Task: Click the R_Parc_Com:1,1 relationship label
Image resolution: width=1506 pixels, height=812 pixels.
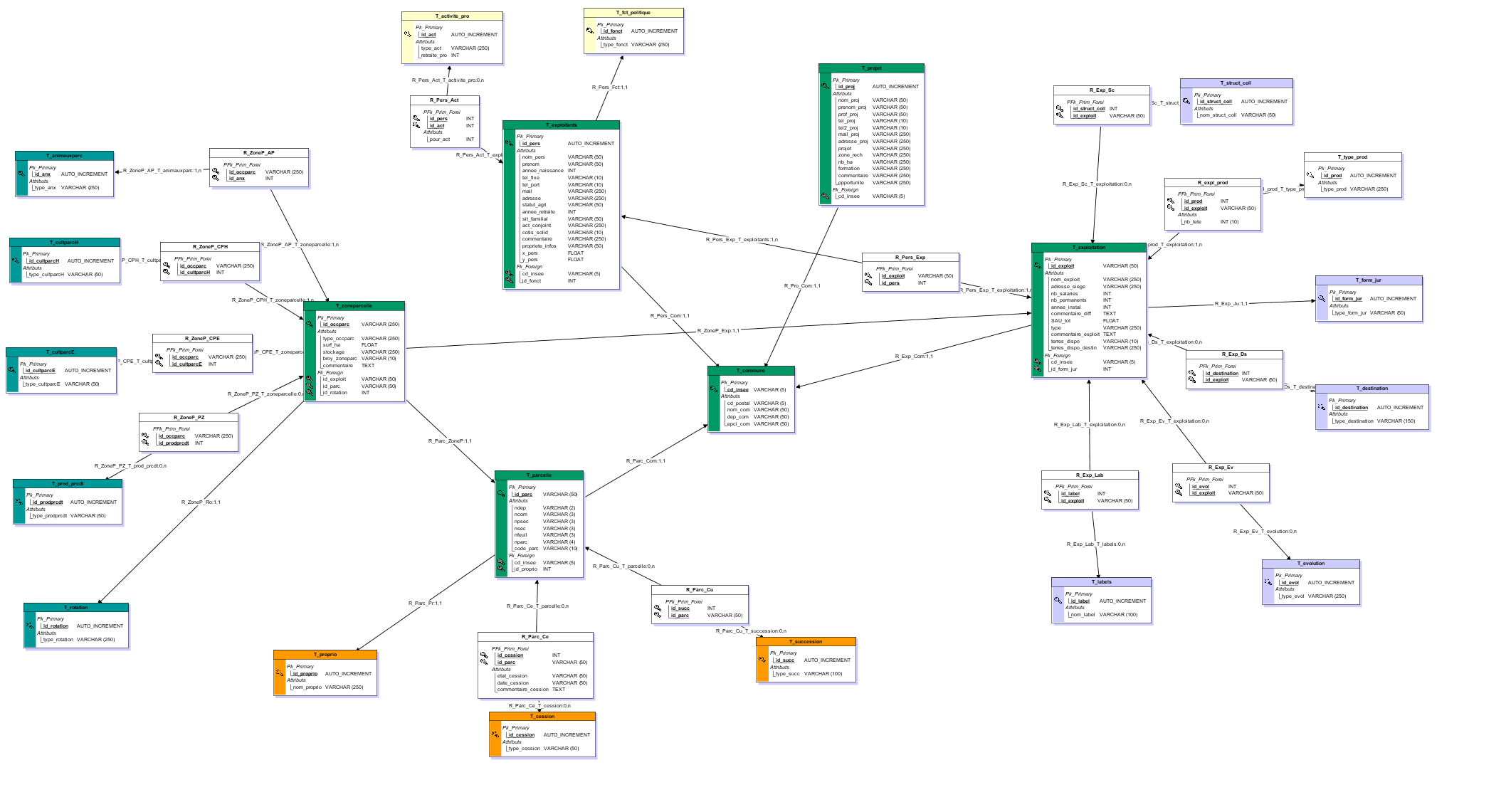Action: point(646,461)
